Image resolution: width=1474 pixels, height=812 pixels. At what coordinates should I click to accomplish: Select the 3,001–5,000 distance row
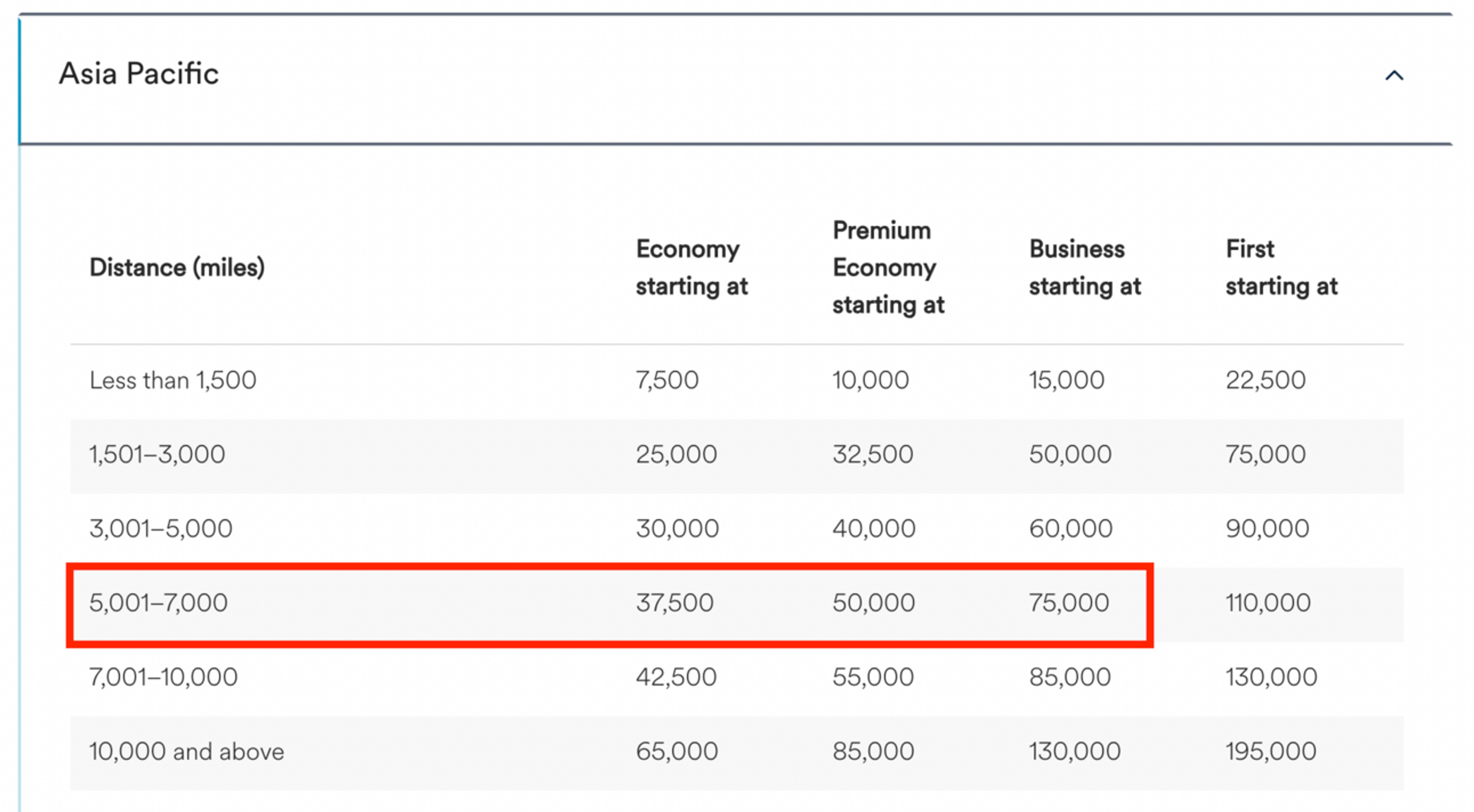737,530
